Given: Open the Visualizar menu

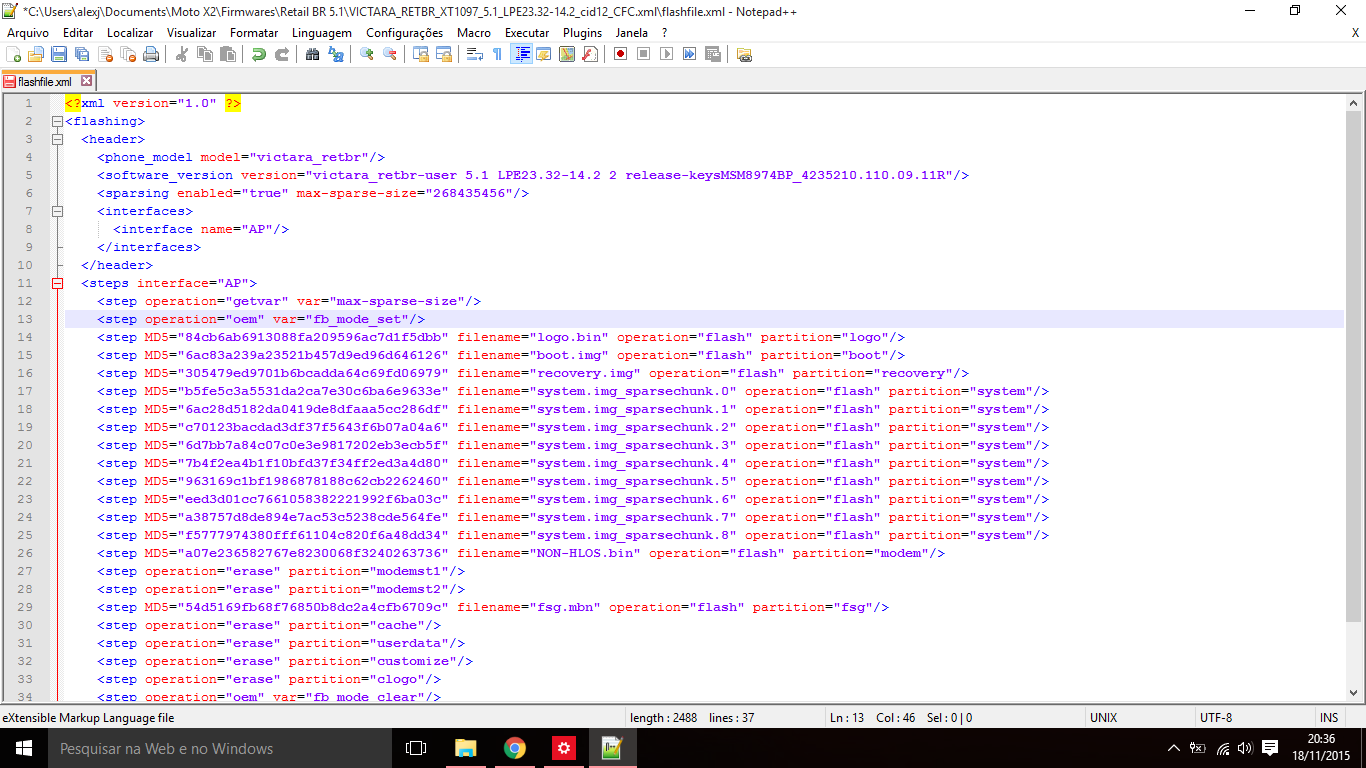Looking at the screenshot, I should 191,33.
